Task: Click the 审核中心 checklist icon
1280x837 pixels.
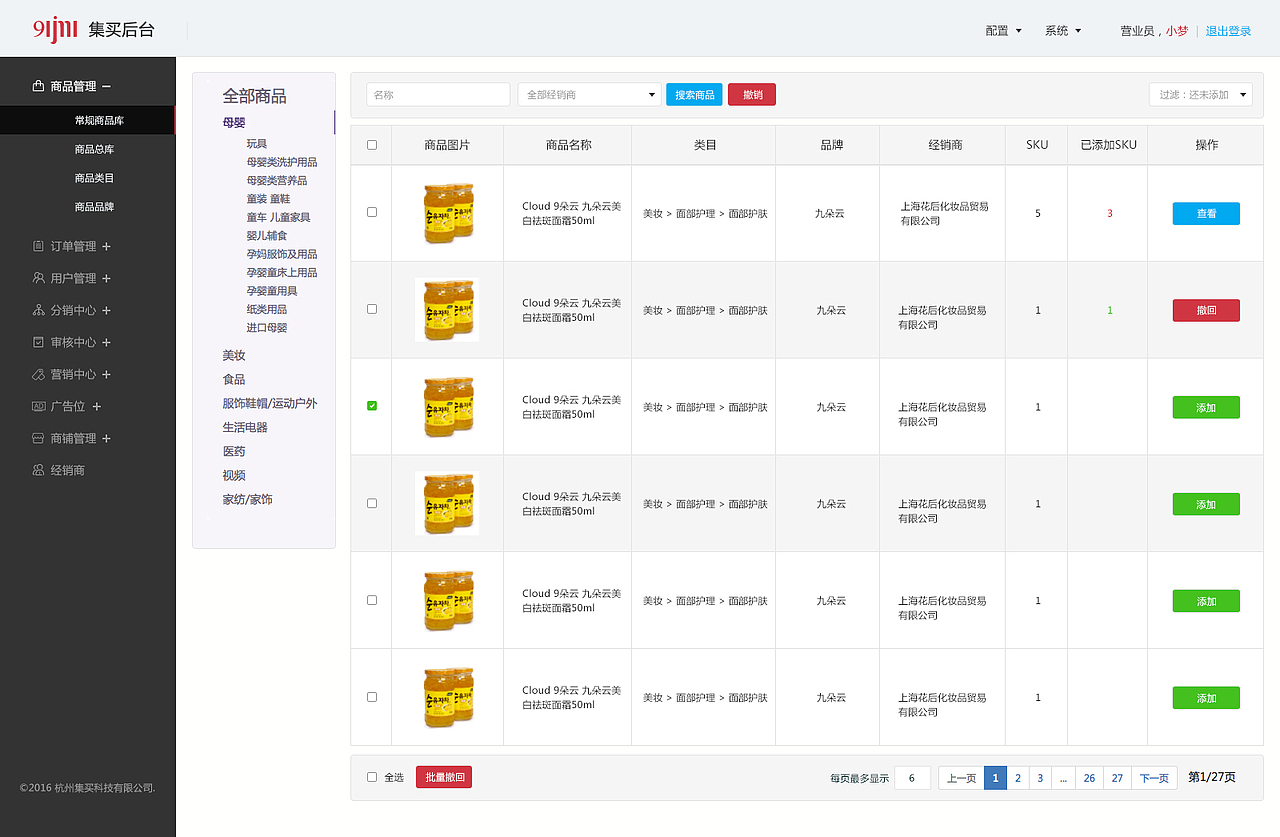Action: tap(38, 342)
